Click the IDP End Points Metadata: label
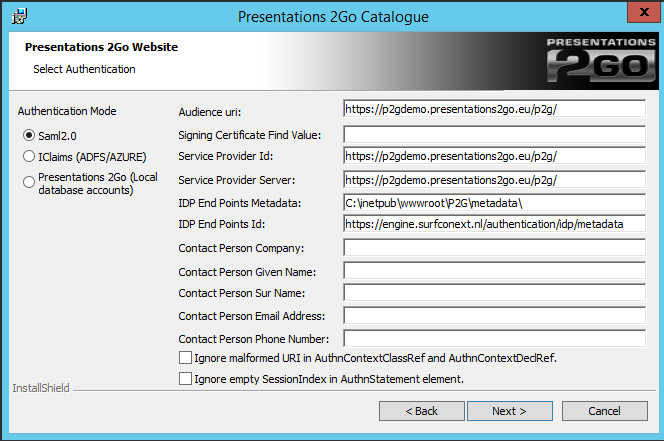This screenshot has height=441, width=664. [x=240, y=203]
